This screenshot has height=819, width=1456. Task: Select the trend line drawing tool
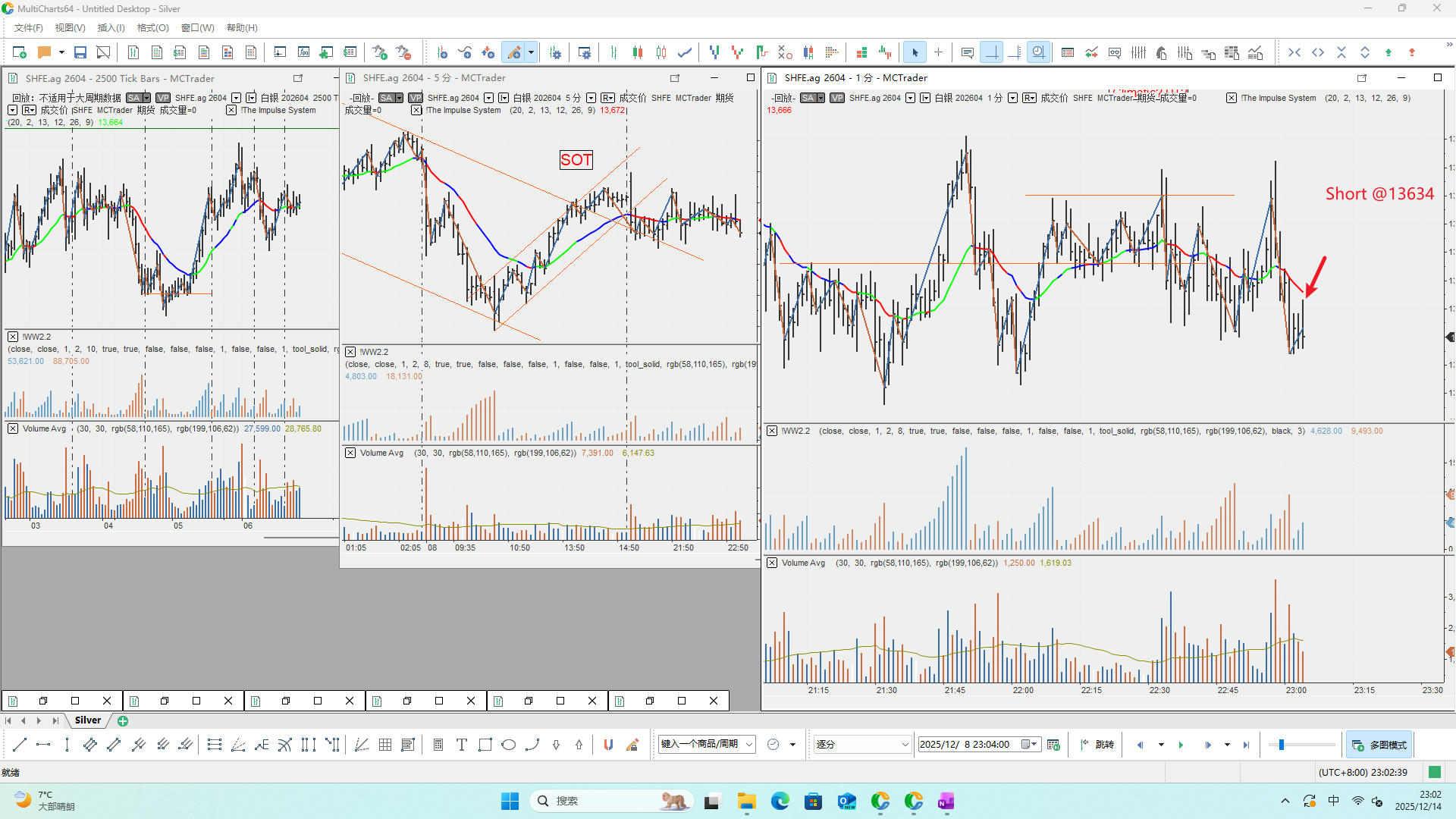point(20,745)
